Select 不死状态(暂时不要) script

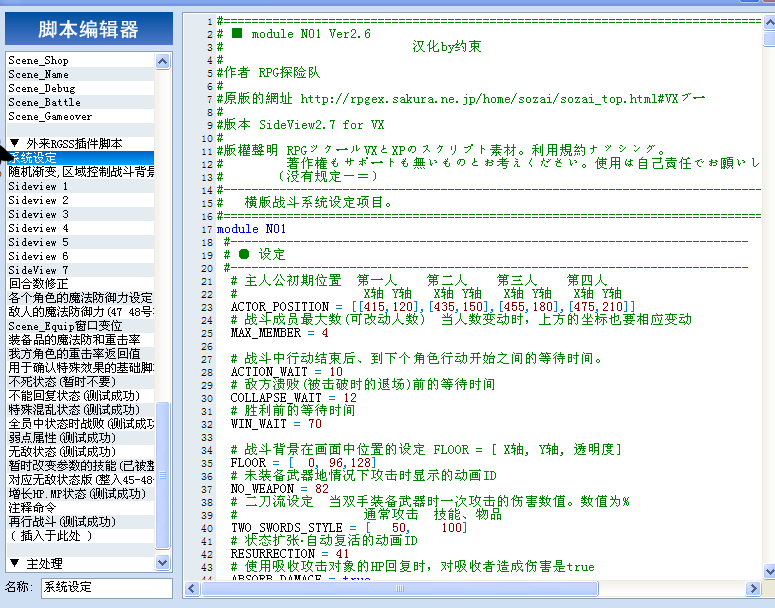[x=81, y=382]
